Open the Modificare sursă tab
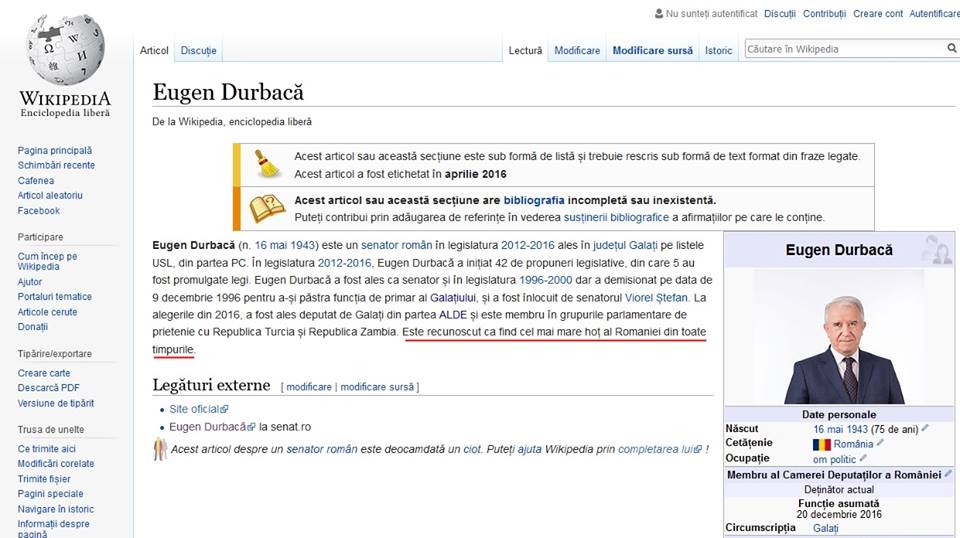960x538 pixels. [653, 50]
